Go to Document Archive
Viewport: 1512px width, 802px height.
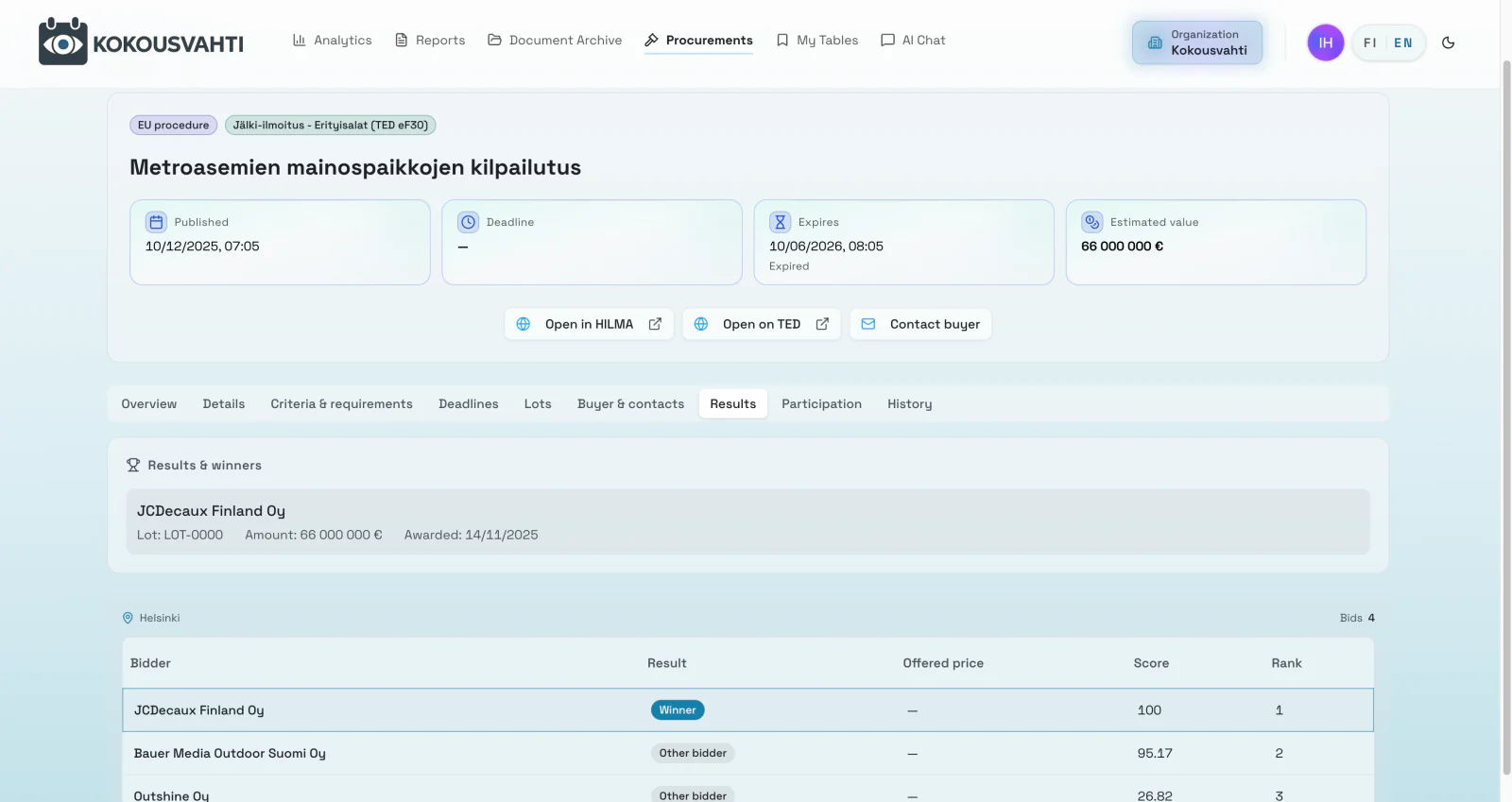(x=555, y=41)
